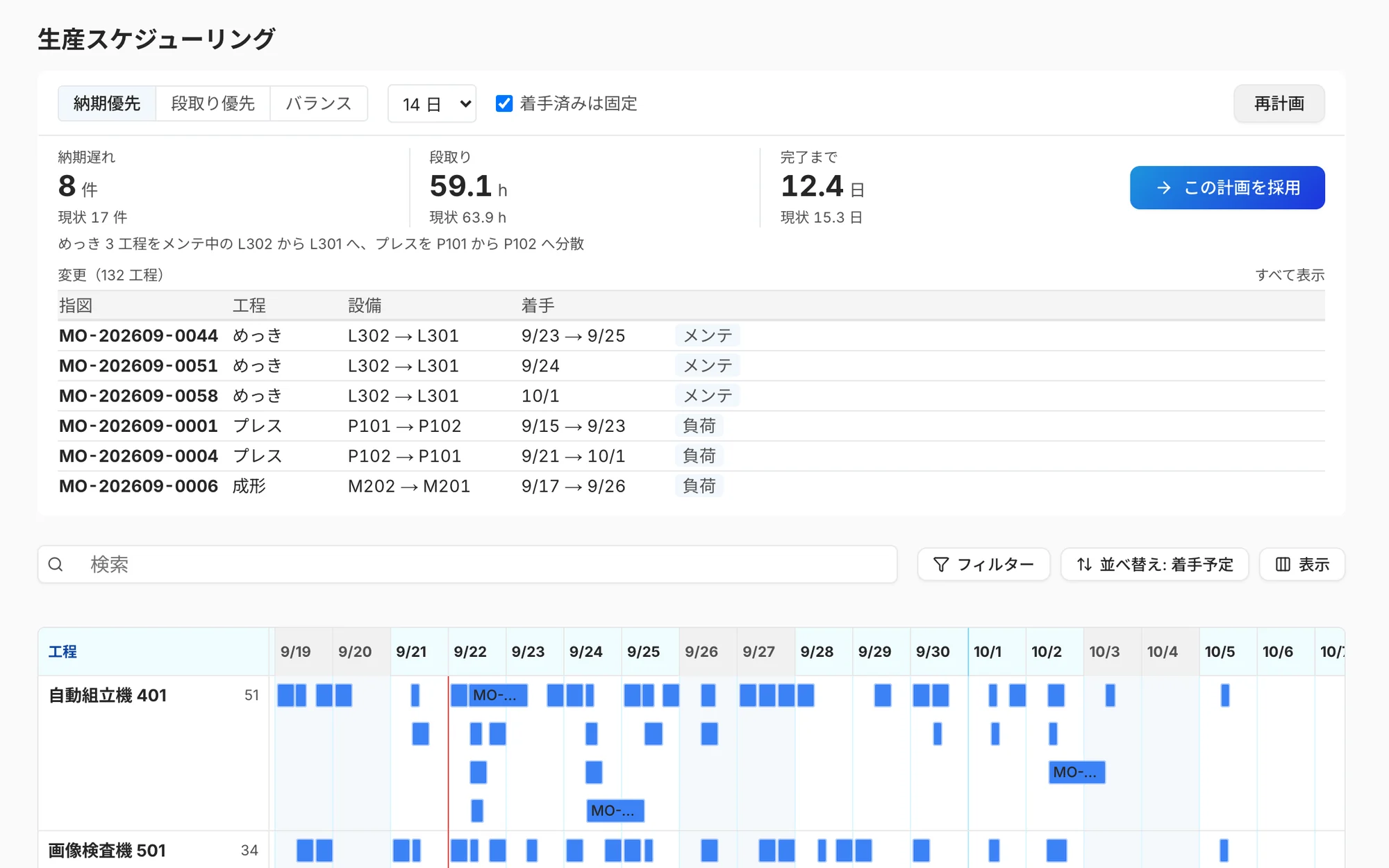Select the MO-202609-0044 row
The width and height of the screenshot is (1389, 868).
pyautogui.click(x=691, y=335)
